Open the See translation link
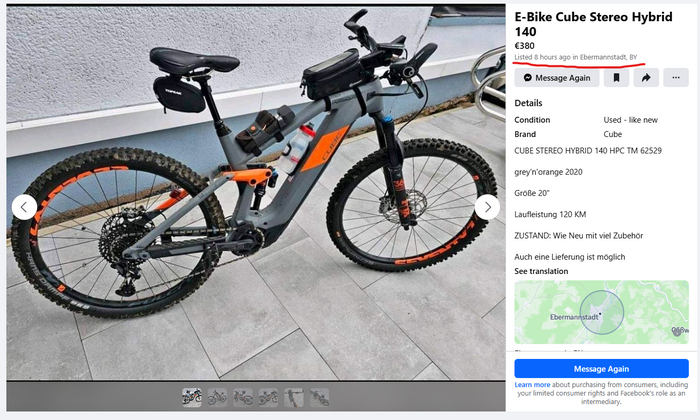 (x=541, y=271)
